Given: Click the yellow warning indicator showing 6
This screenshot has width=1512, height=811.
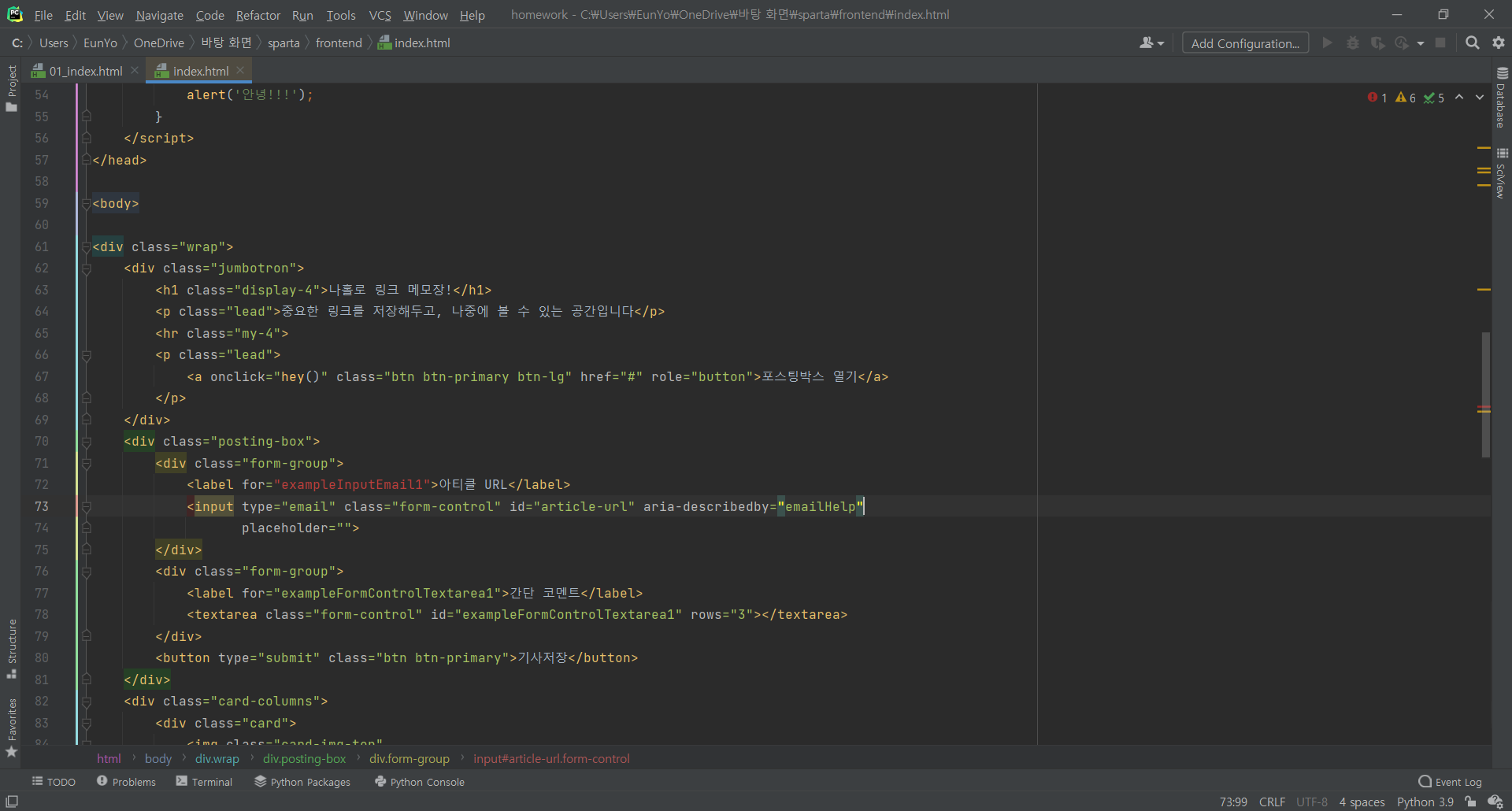Looking at the screenshot, I should point(1406,98).
